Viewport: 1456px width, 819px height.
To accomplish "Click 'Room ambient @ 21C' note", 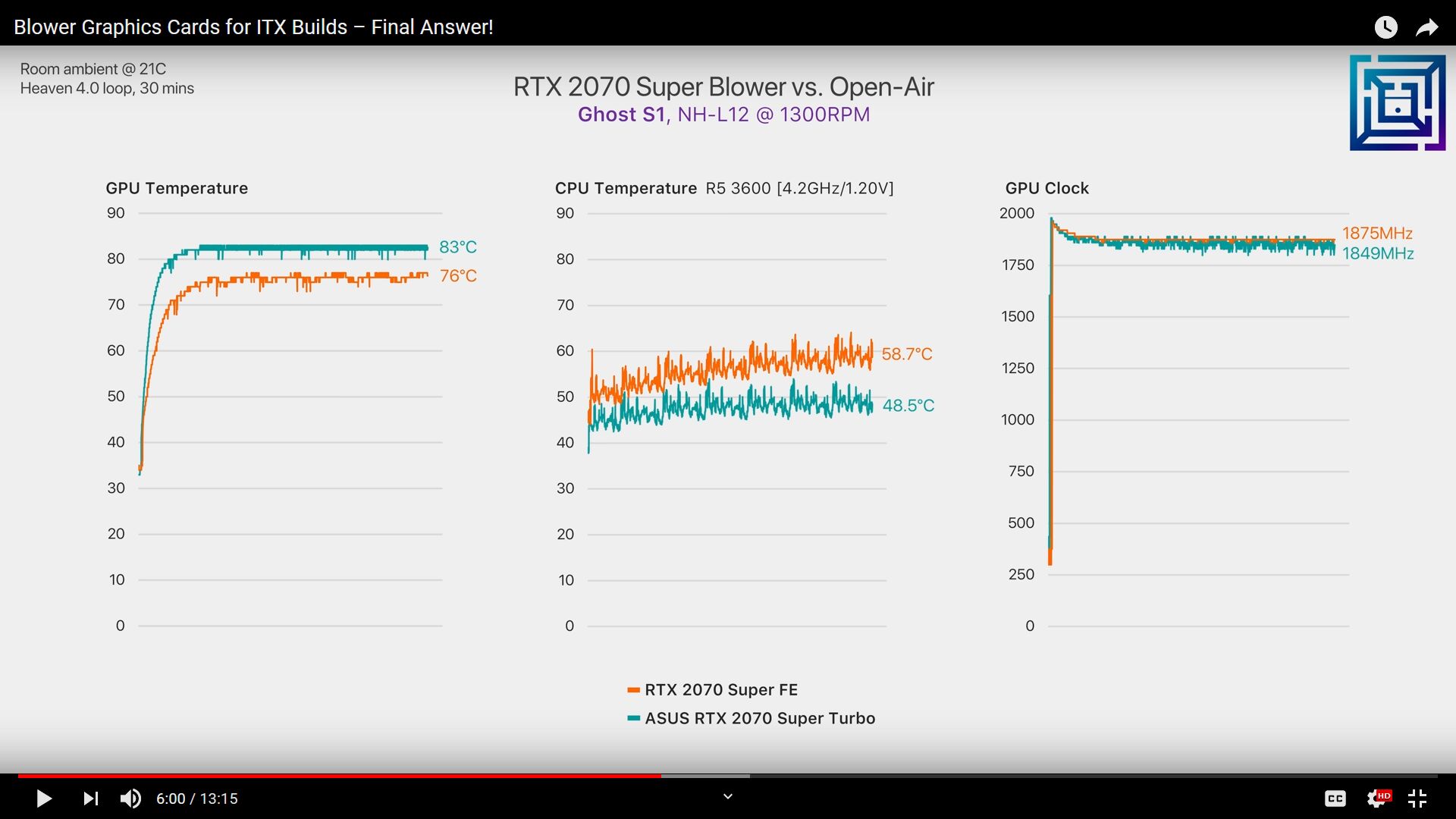I will [93, 69].
